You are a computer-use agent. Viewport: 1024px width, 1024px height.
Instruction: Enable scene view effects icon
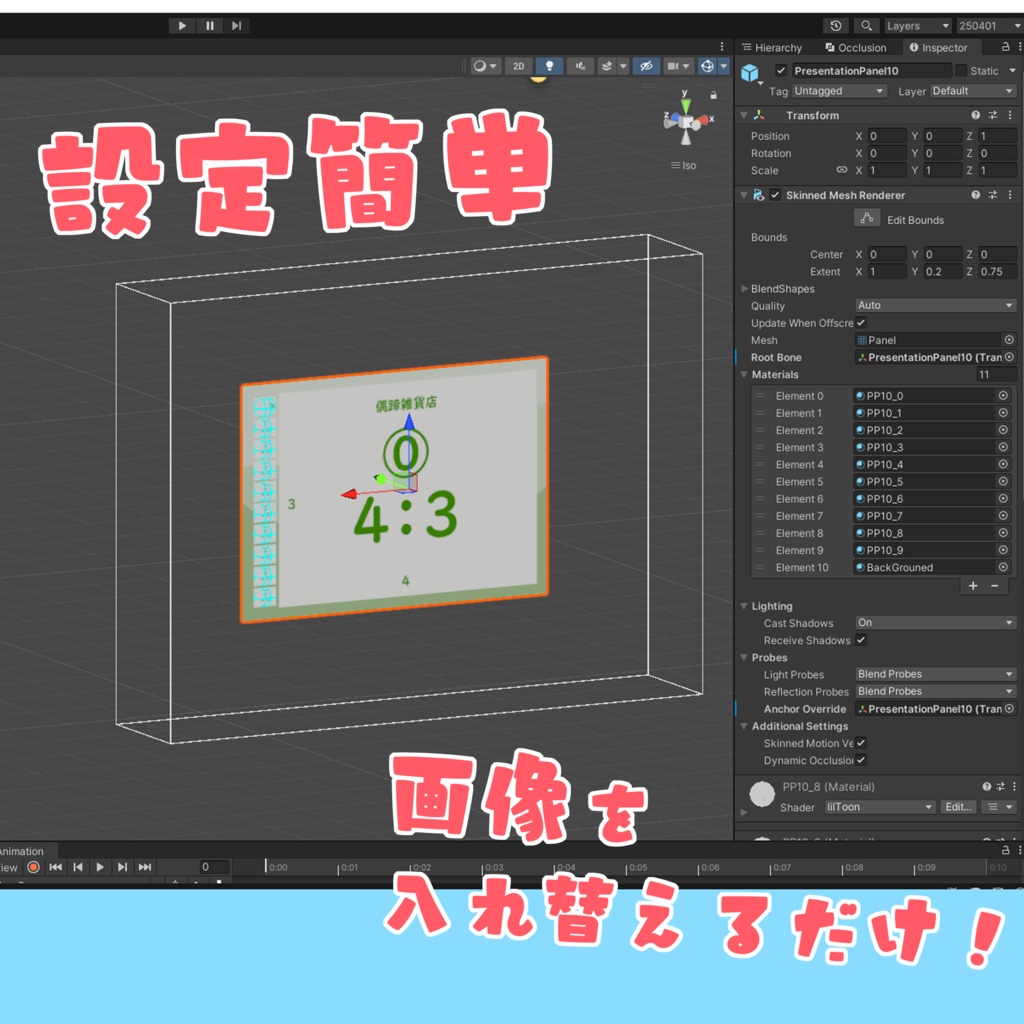coord(608,65)
